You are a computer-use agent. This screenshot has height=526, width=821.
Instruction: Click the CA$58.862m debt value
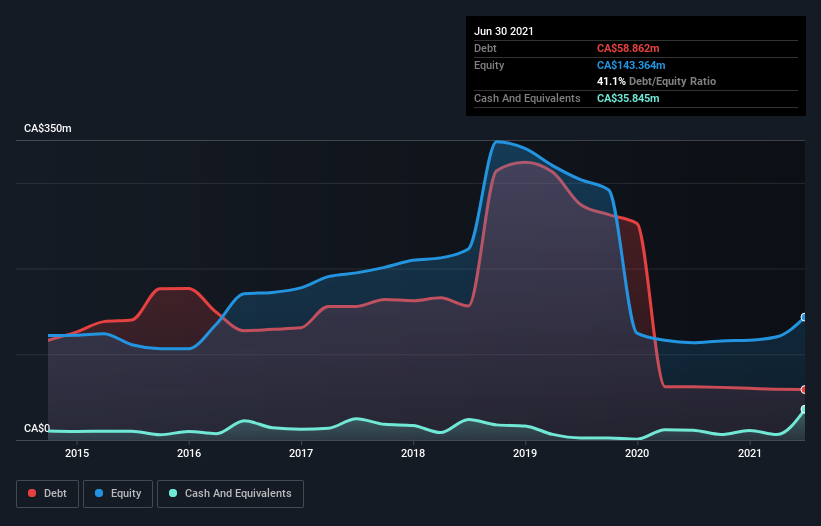[628, 48]
